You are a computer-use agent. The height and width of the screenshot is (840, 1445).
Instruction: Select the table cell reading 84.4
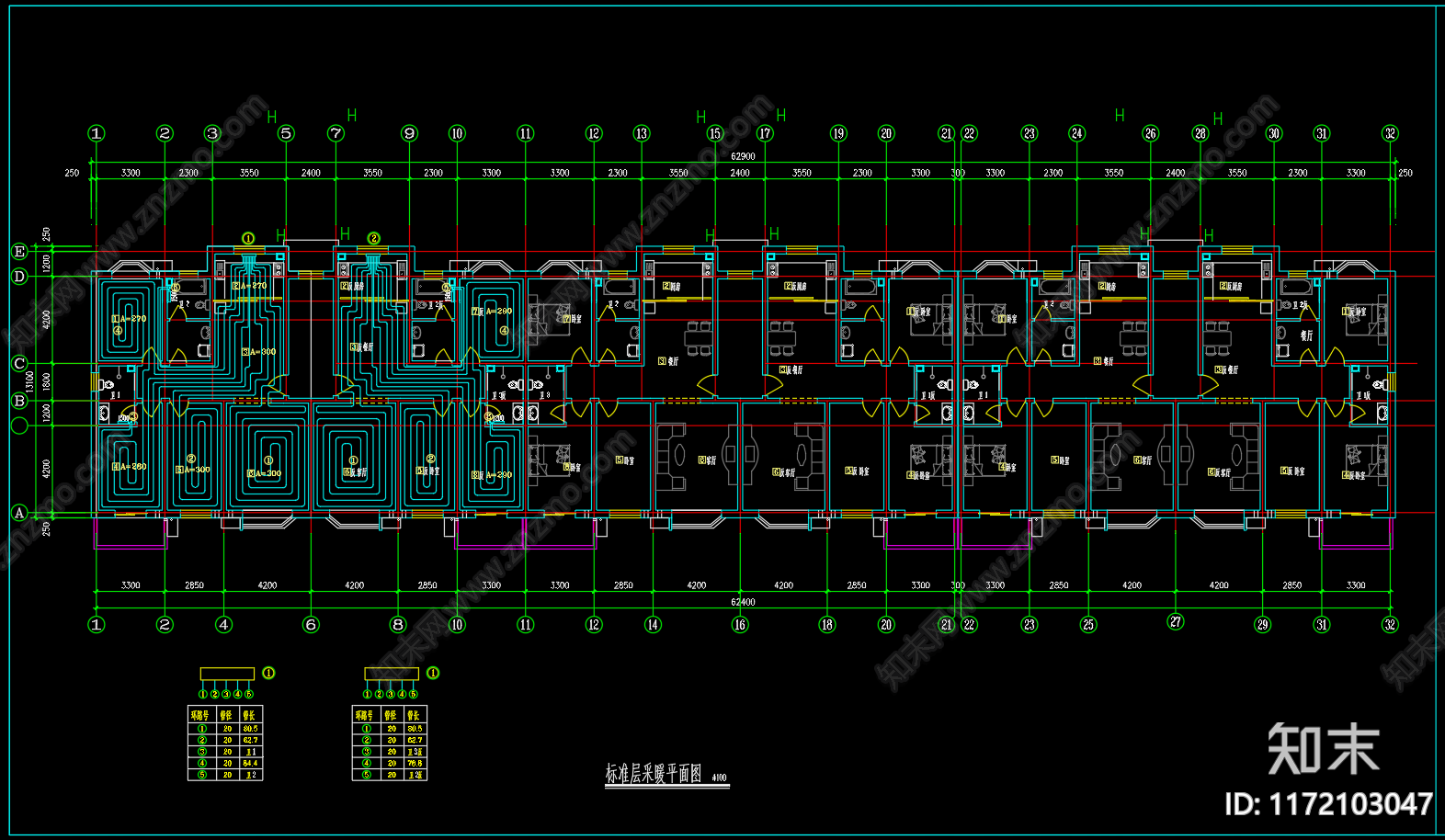coord(250,763)
